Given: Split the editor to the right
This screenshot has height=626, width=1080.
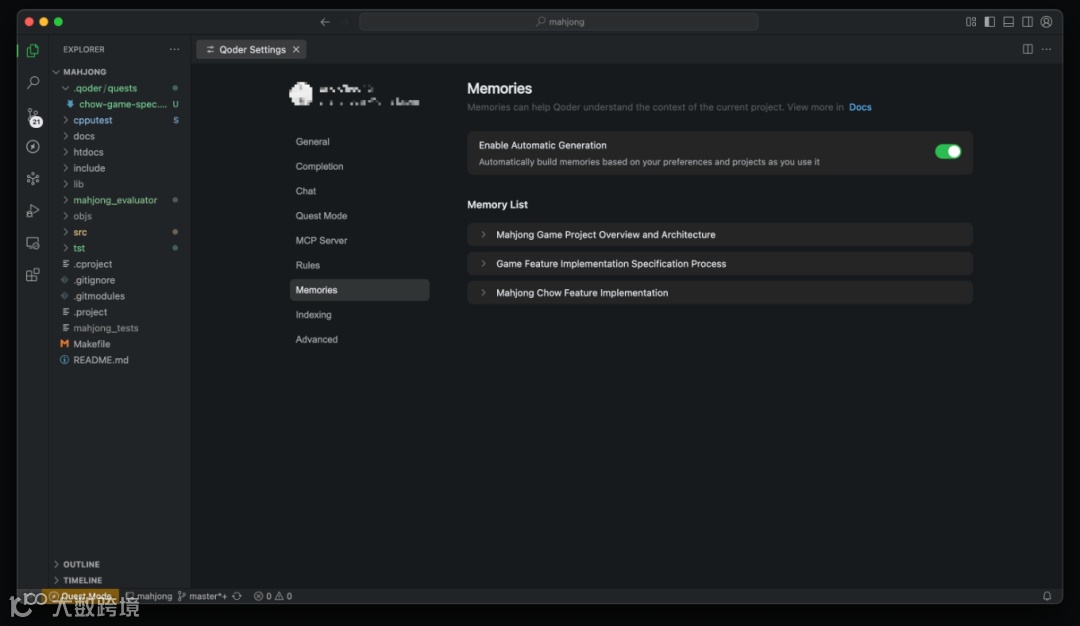Looking at the screenshot, I should click(1028, 49).
